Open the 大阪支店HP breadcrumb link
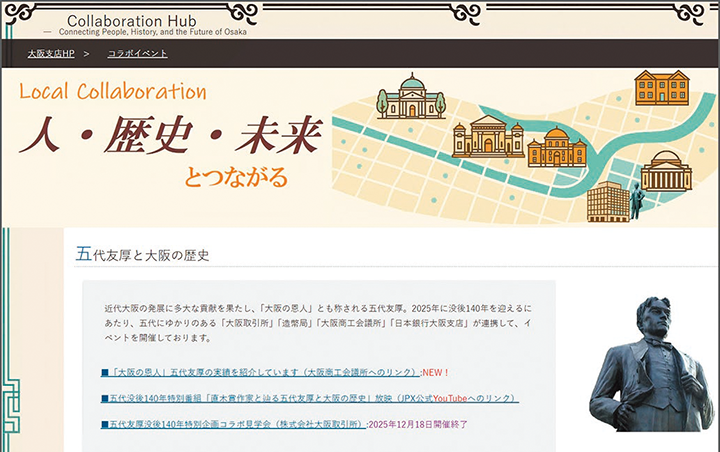Viewport: 720px width, 452px height. 51,54
